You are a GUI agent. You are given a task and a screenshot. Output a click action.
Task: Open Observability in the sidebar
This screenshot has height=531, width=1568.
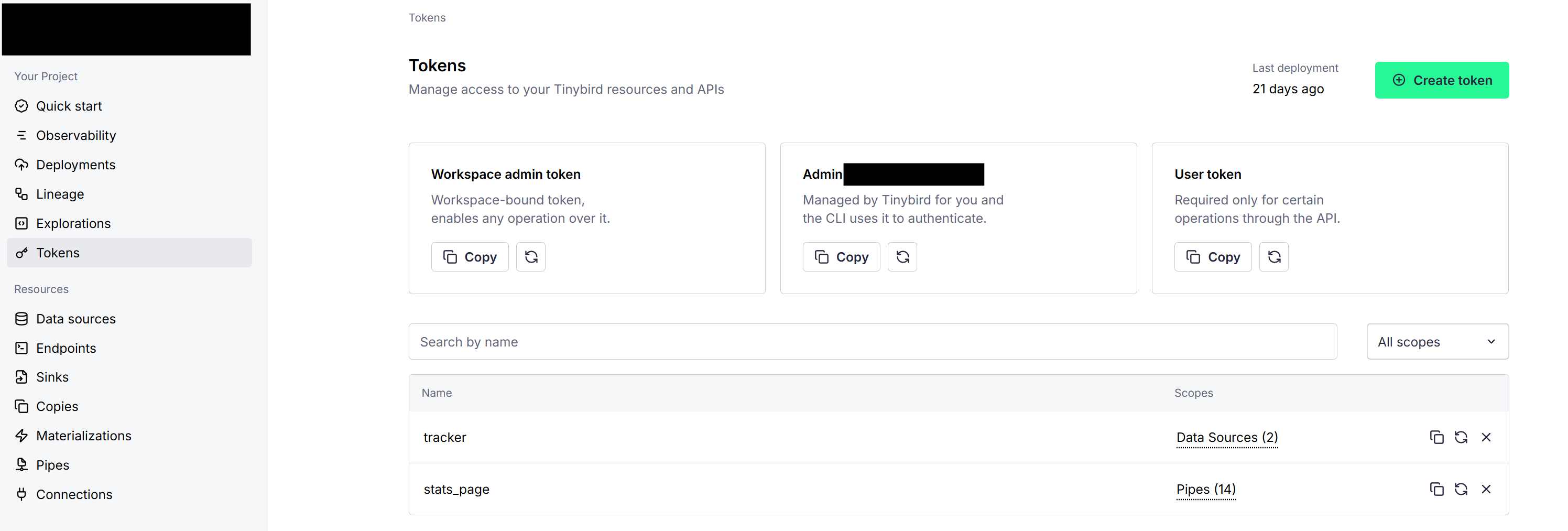pos(75,135)
